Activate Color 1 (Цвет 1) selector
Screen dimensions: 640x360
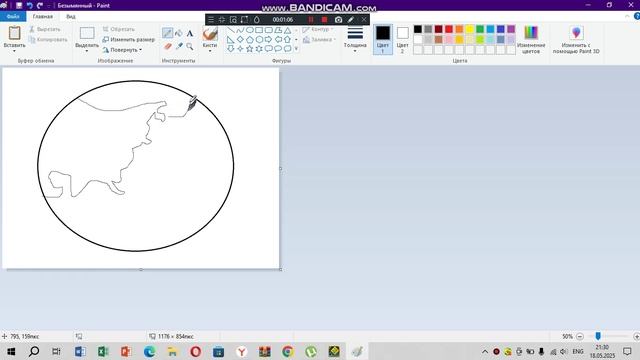tap(383, 40)
